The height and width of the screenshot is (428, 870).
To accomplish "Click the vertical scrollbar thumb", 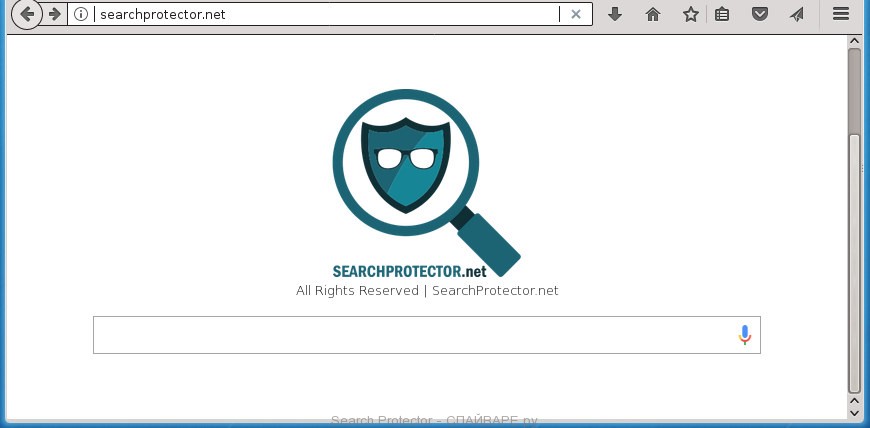I will (x=854, y=221).
